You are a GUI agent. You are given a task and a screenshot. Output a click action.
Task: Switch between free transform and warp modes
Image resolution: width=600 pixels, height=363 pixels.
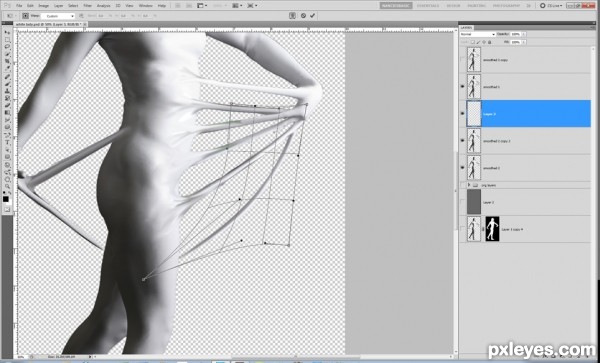coord(293,16)
